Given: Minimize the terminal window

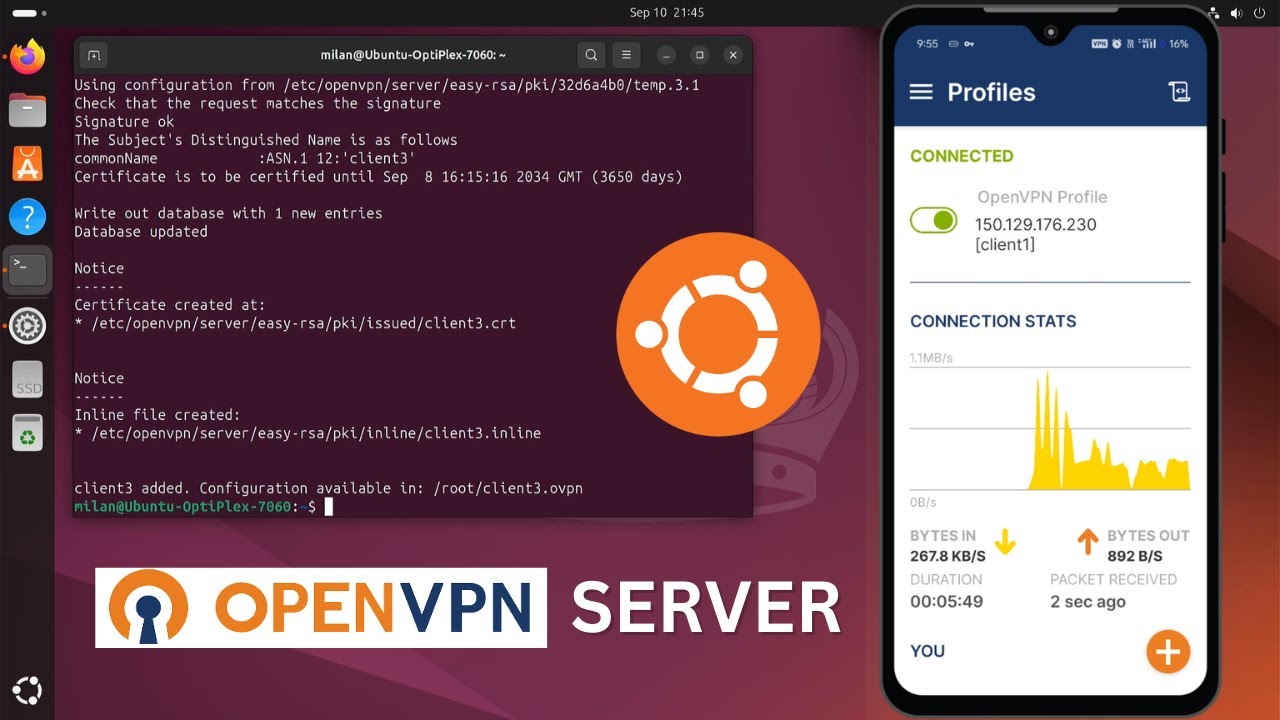Looking at the screenshot, I should click(667, 55).
